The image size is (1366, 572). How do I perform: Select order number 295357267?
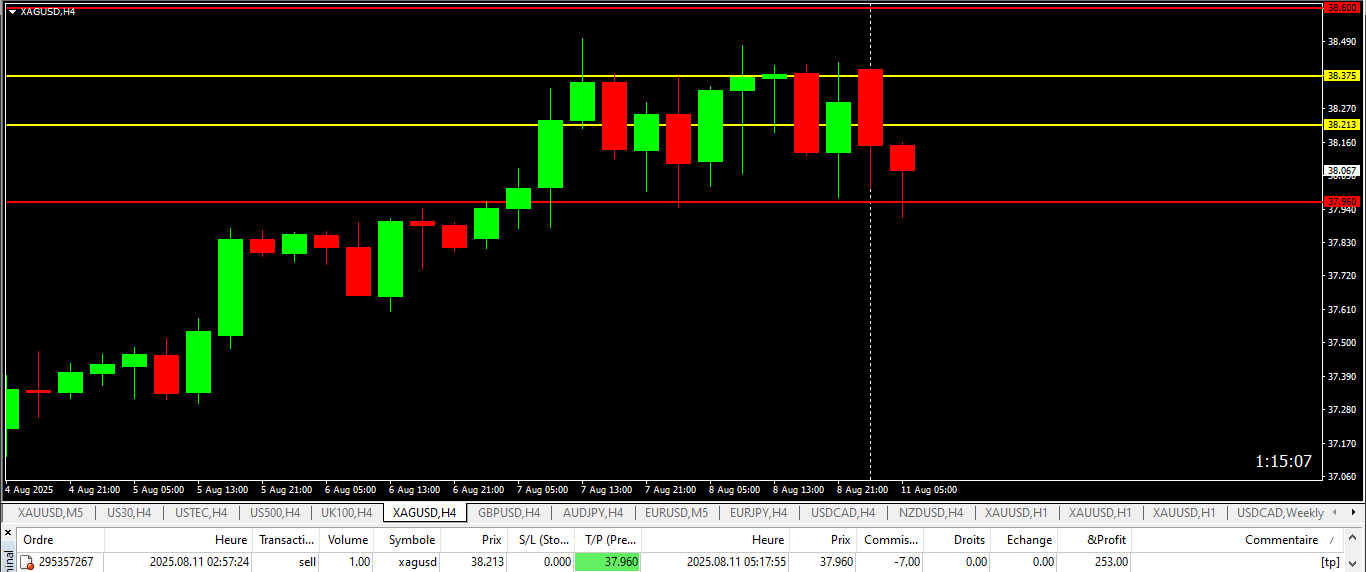(66, 562)
